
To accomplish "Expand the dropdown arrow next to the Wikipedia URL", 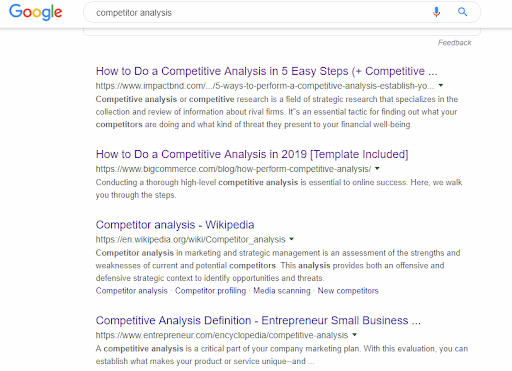I will click(292, 239).
